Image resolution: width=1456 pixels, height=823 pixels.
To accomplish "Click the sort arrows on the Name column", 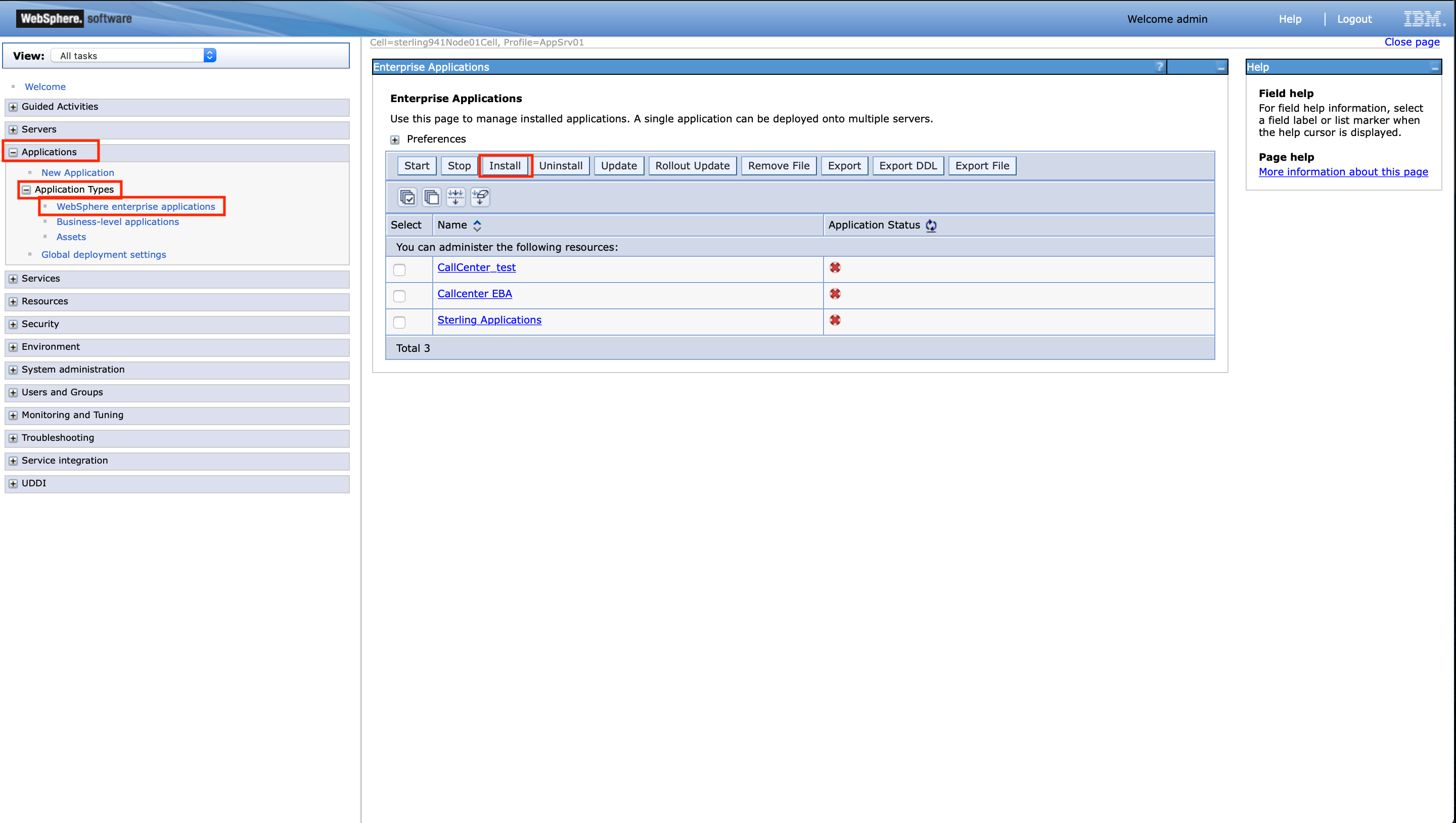I will pos(477,225).
